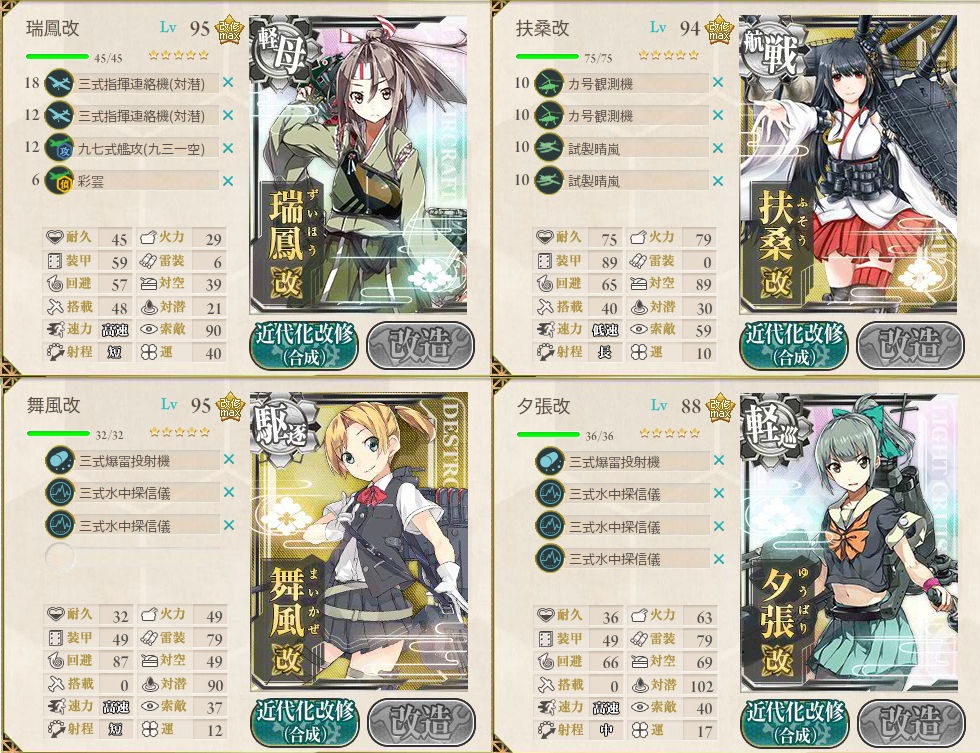The image size is (980, 753).
Task: Click Yuubari Kai's ship card portrait
Action: tap(849, 543)
